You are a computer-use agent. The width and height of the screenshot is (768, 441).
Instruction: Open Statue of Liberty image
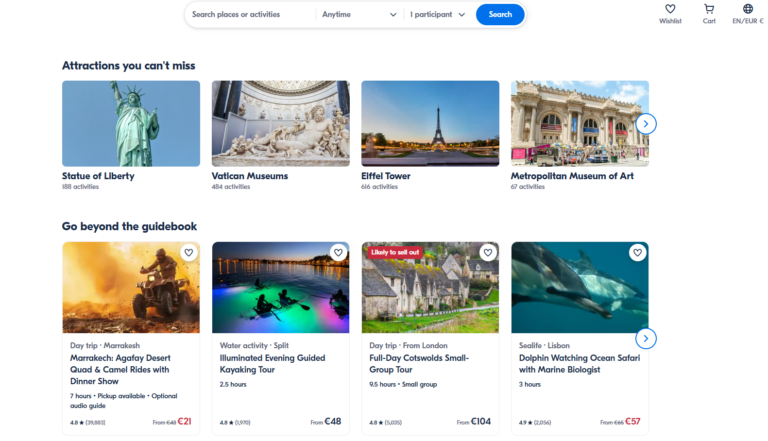(131, 123)
